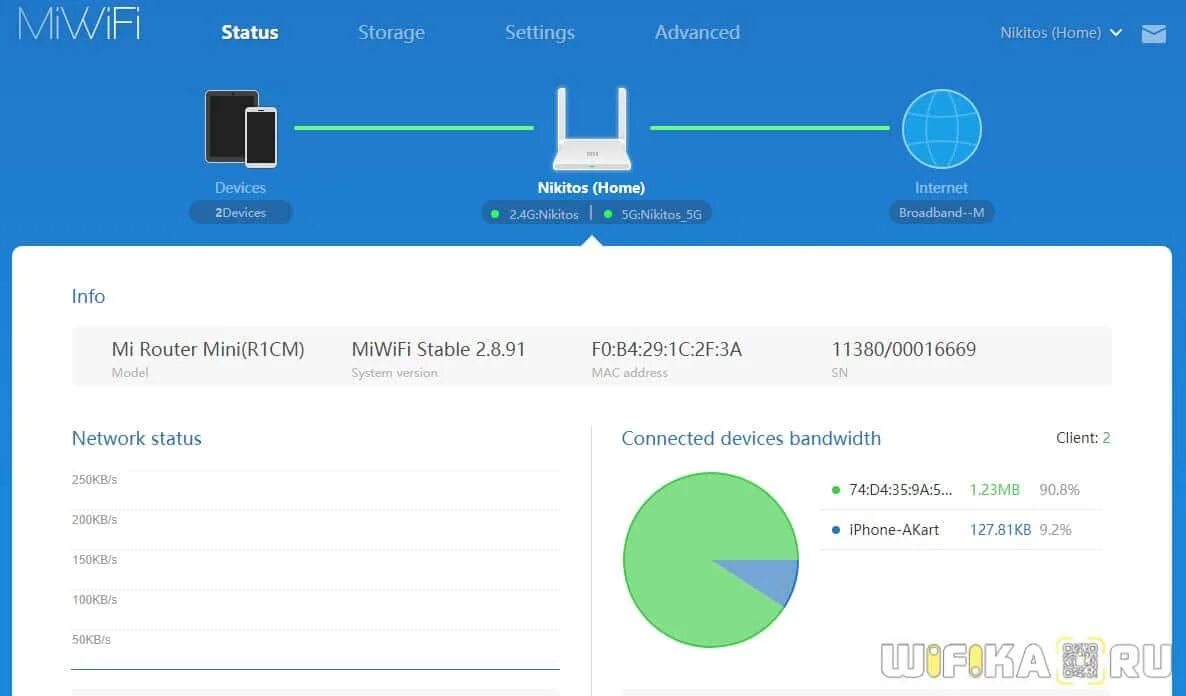The height and width of the screenshot is (696, 1186).
Task: Click the 90.8% share value
Action: coord(1059,489)
